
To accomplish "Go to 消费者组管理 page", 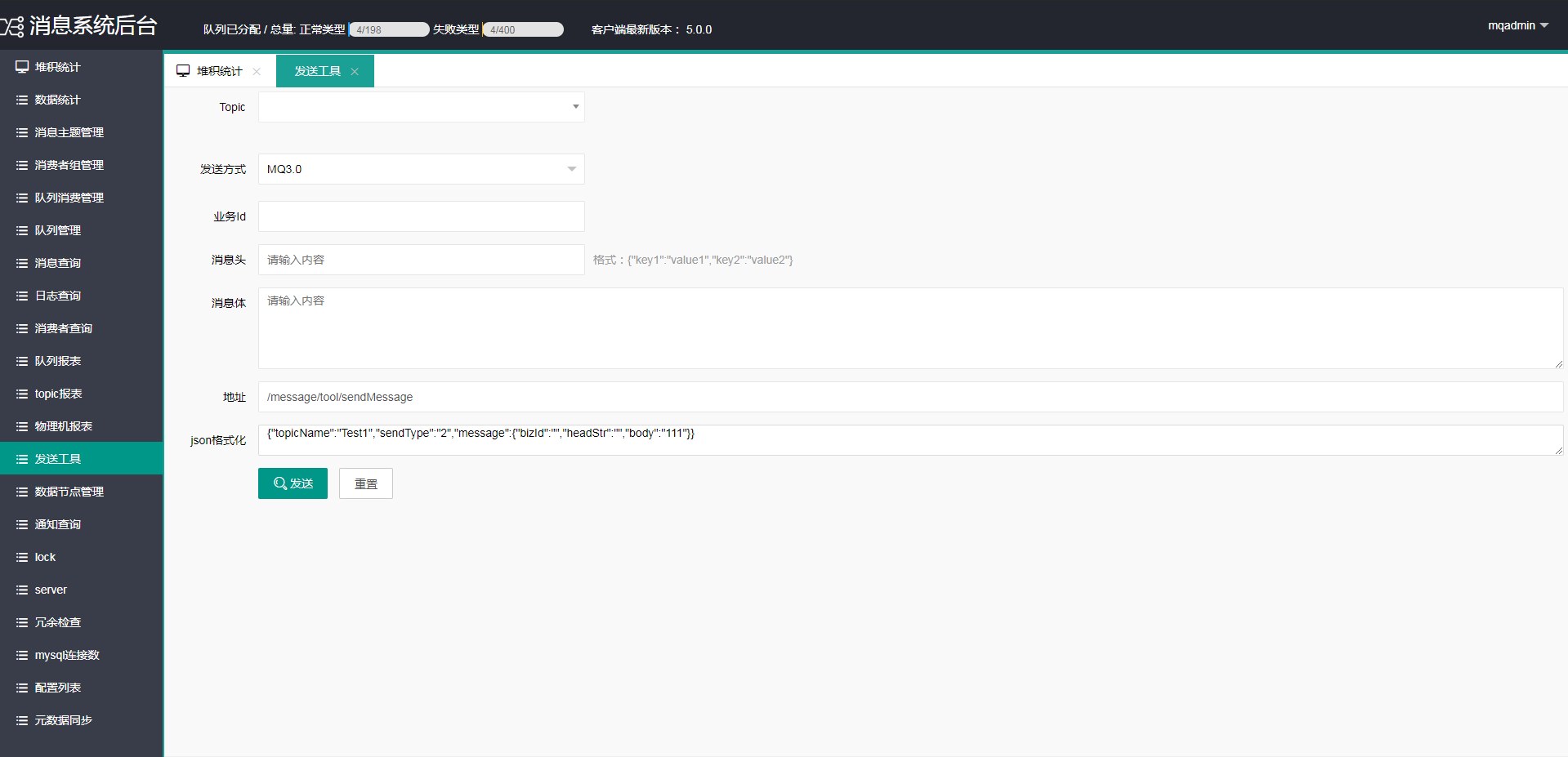I will click(82, 165).
